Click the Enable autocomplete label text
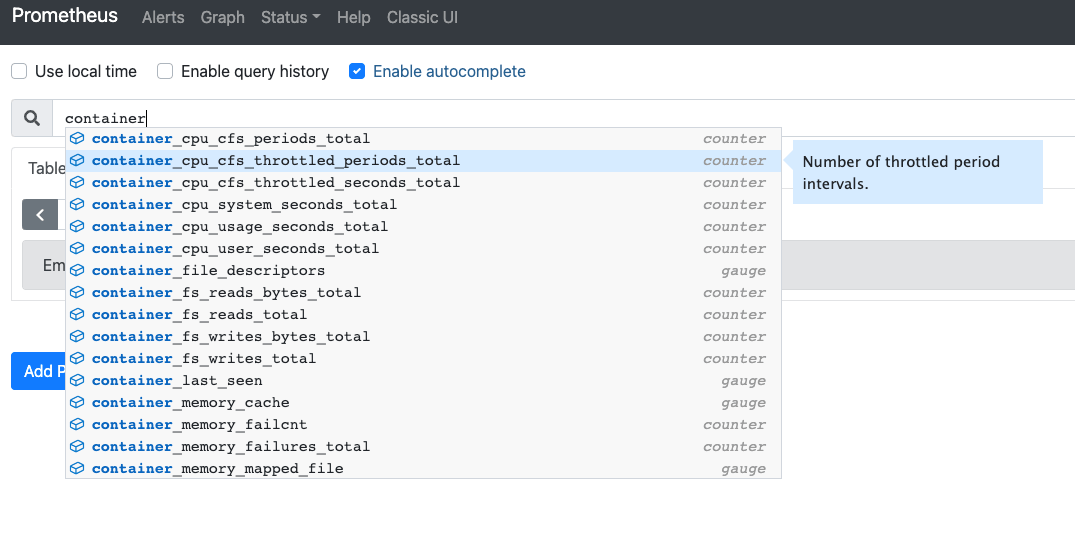 pos(449,71)
